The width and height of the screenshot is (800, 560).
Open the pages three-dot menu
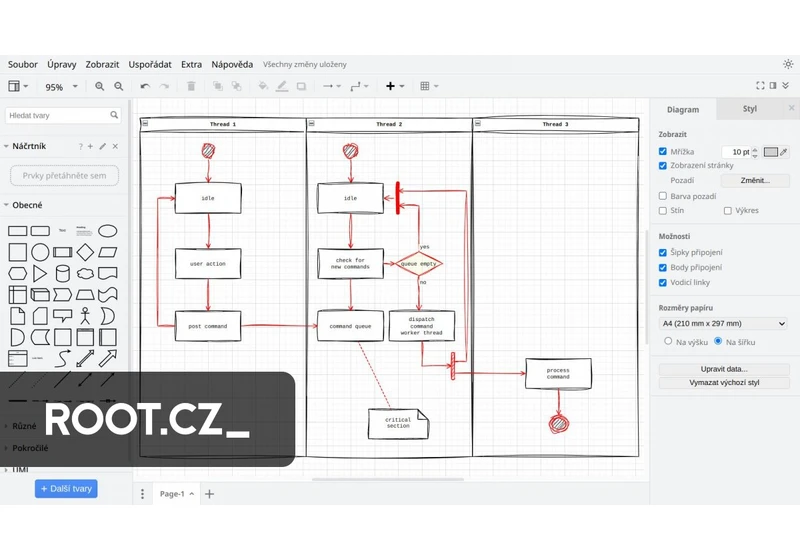pos(142,494)
